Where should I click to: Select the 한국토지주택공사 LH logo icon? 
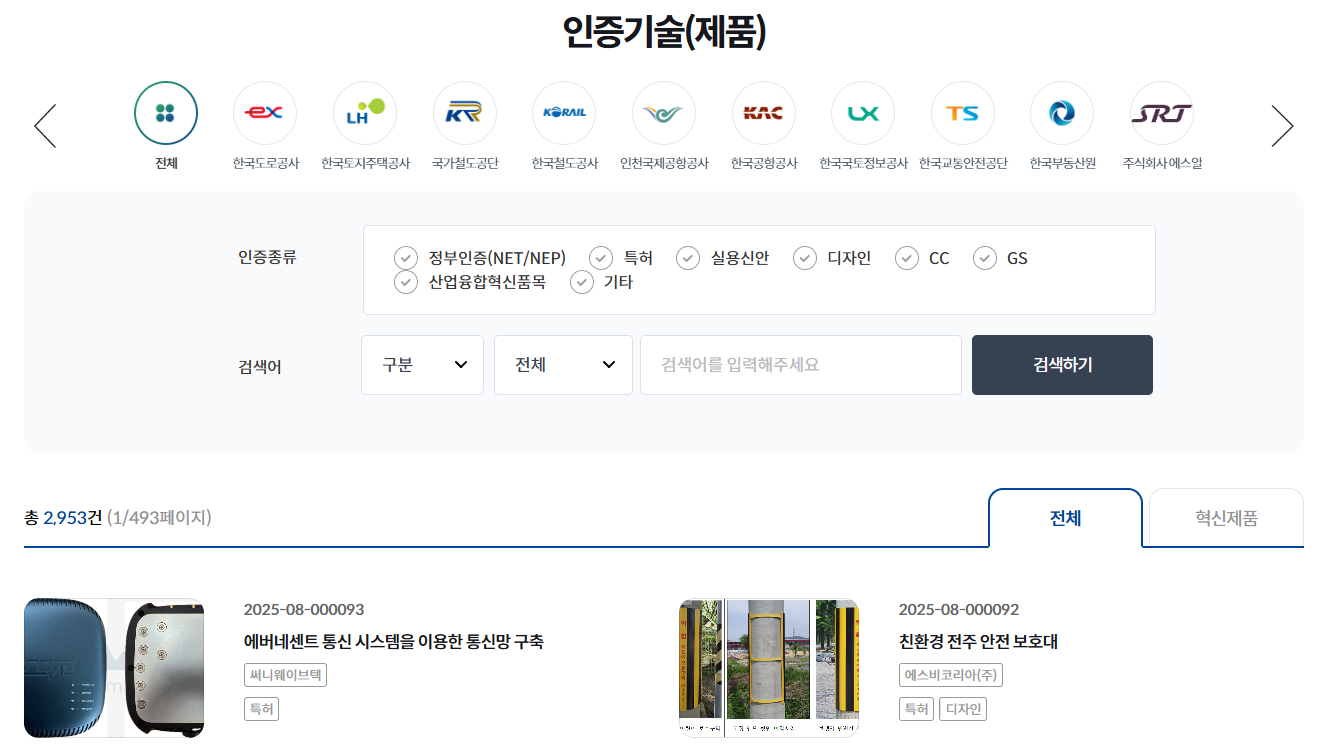(x=365, y=113)
